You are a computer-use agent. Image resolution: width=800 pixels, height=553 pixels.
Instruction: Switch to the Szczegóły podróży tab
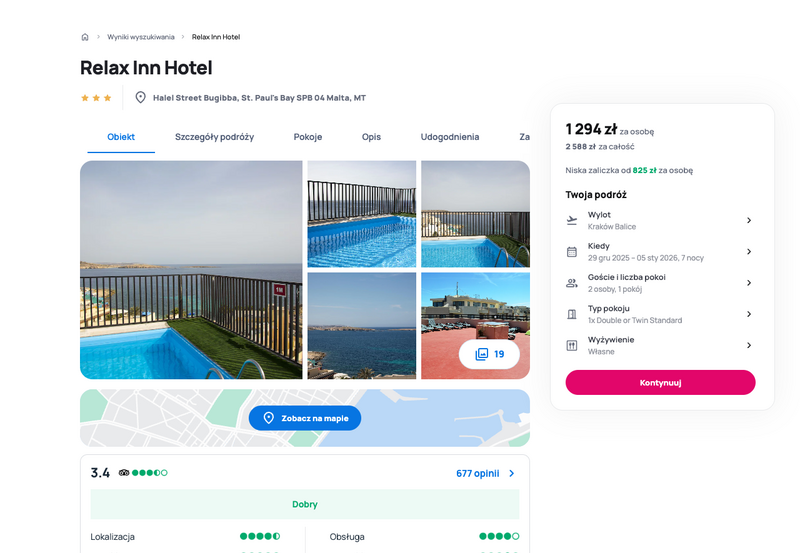pyautogui.click(x=214, y=137)
